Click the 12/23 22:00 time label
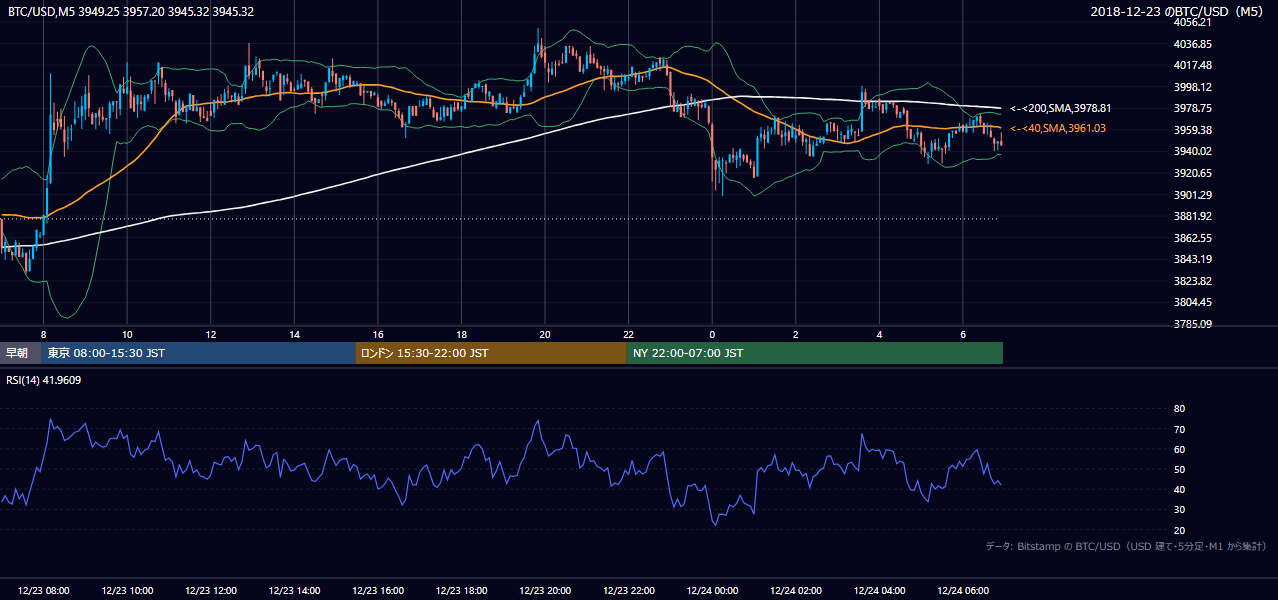The height and width of the screenshot is (600, 1278). click(x=628, y=591)
